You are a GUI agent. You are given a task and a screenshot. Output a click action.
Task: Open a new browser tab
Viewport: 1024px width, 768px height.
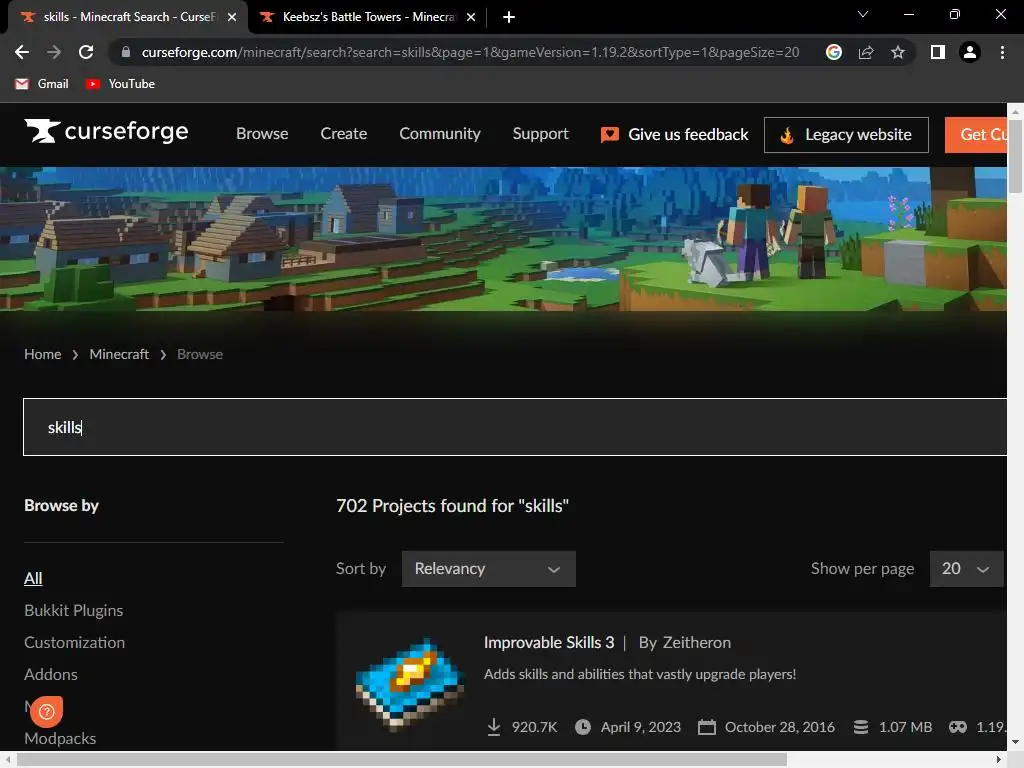pos(509,17)
